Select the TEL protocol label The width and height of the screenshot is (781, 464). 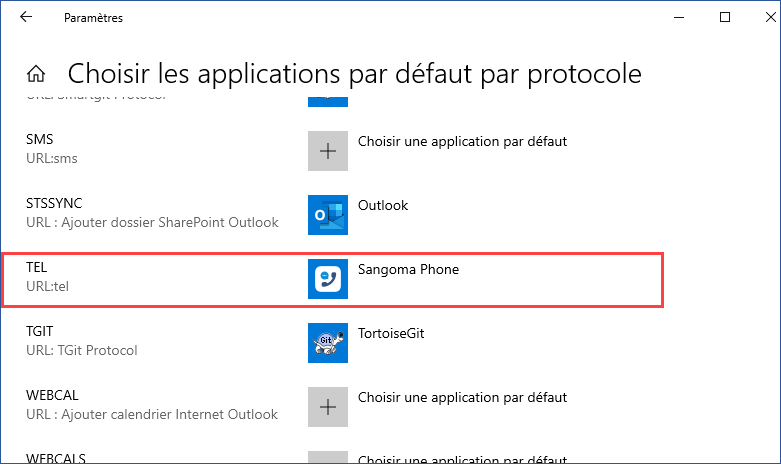point(39,269)
